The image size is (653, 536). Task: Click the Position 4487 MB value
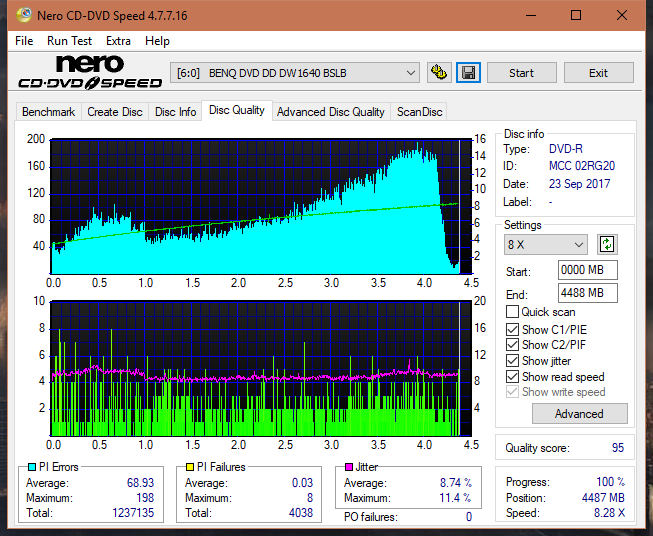(603, 498)
